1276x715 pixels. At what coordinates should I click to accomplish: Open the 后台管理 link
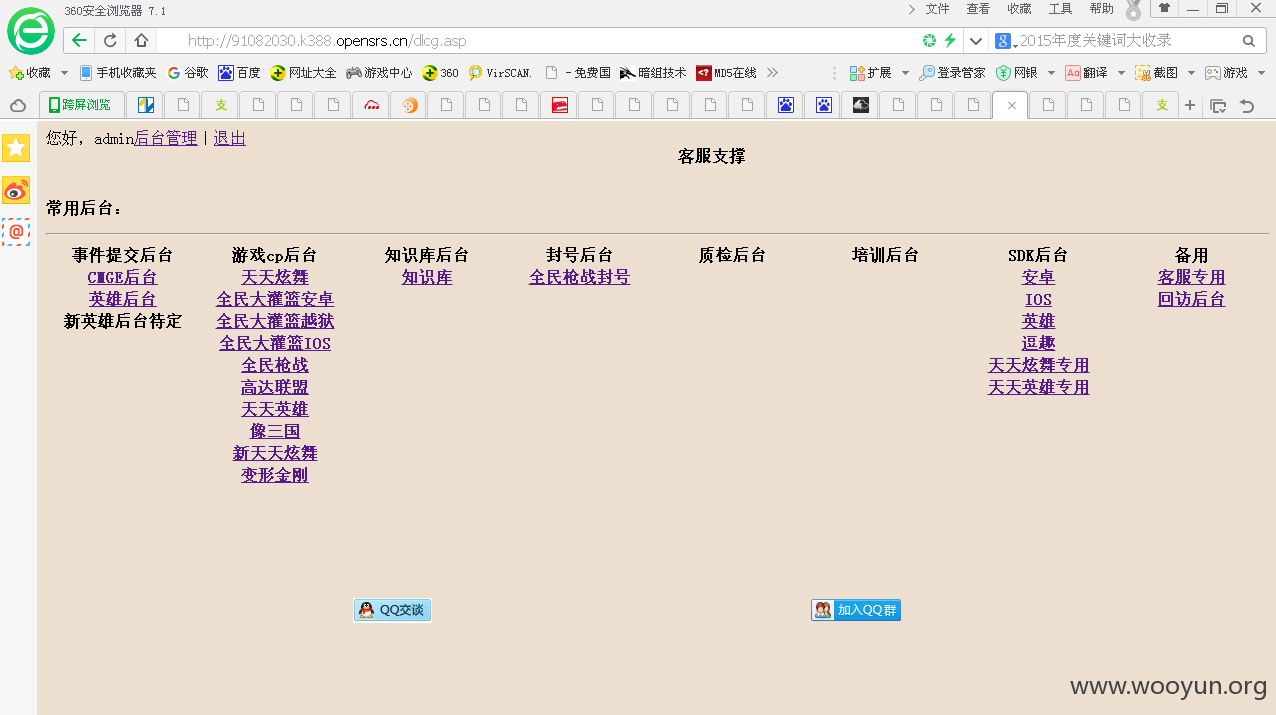coord(166,138)
